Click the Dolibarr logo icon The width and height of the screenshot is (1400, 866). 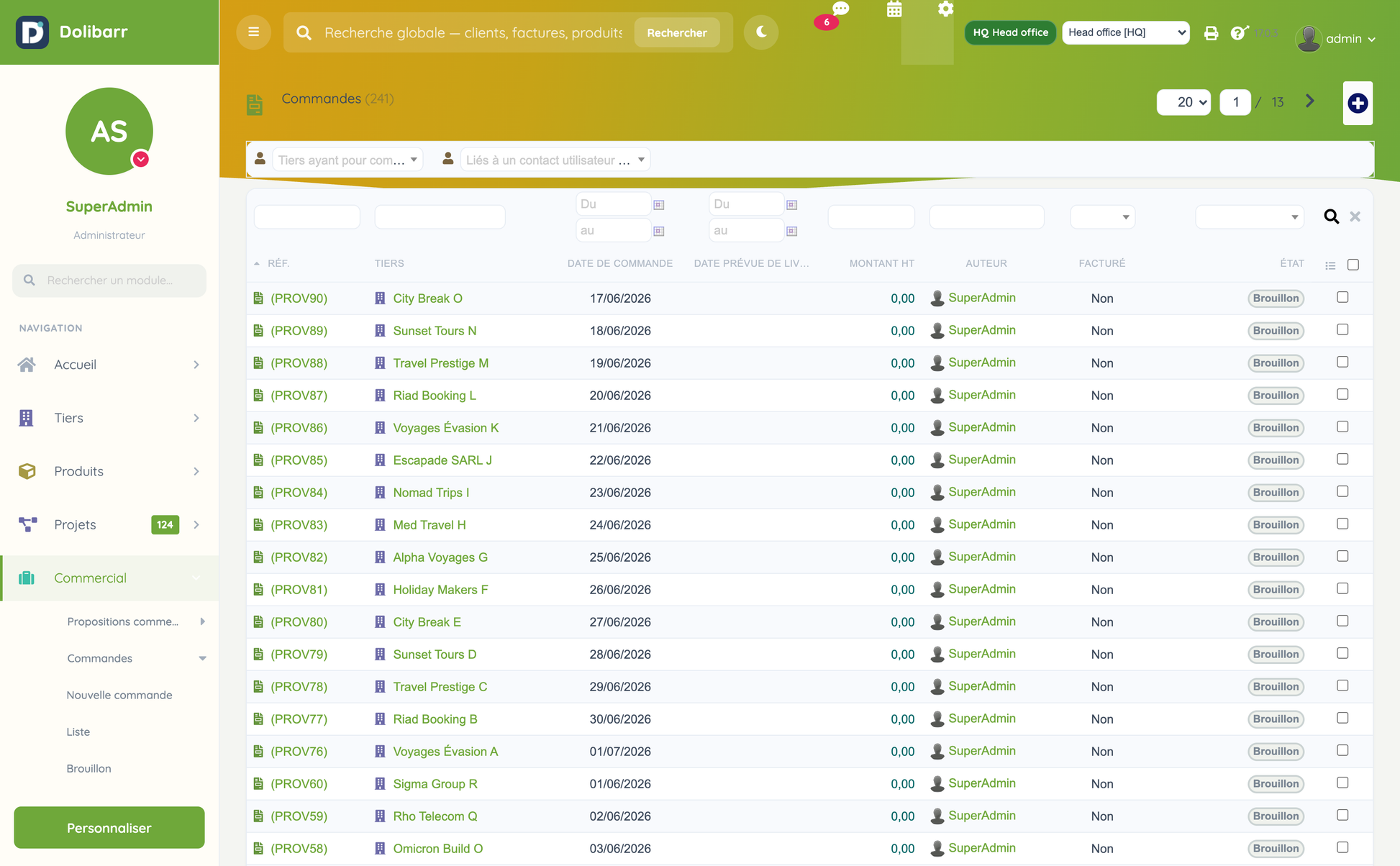click(x=32, y=32)
